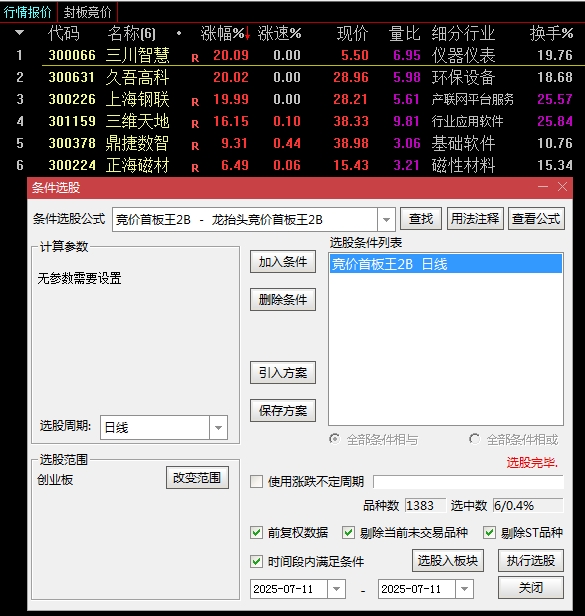Minimize the 条件选股 dialog

tap(543, 187)
